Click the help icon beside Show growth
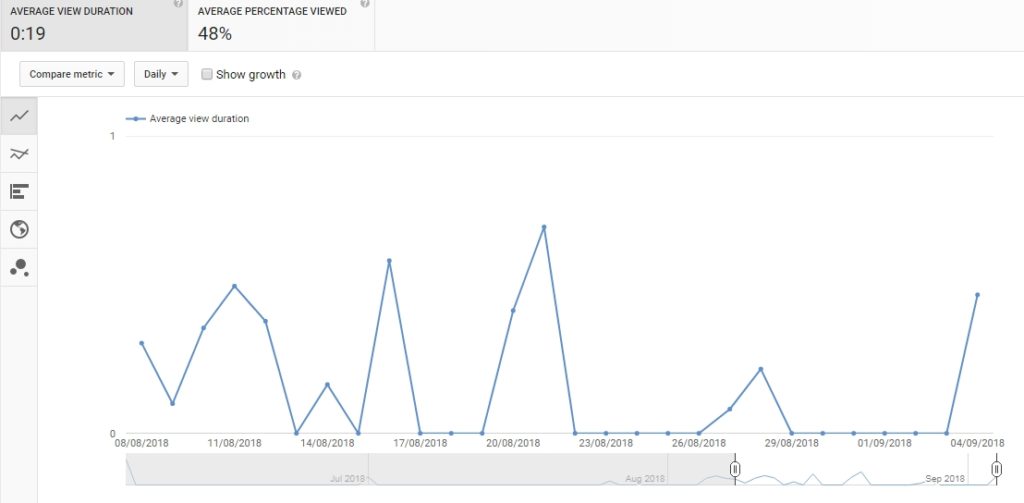Viewport: 1024px width, 503px height. (x=296, y=75)
